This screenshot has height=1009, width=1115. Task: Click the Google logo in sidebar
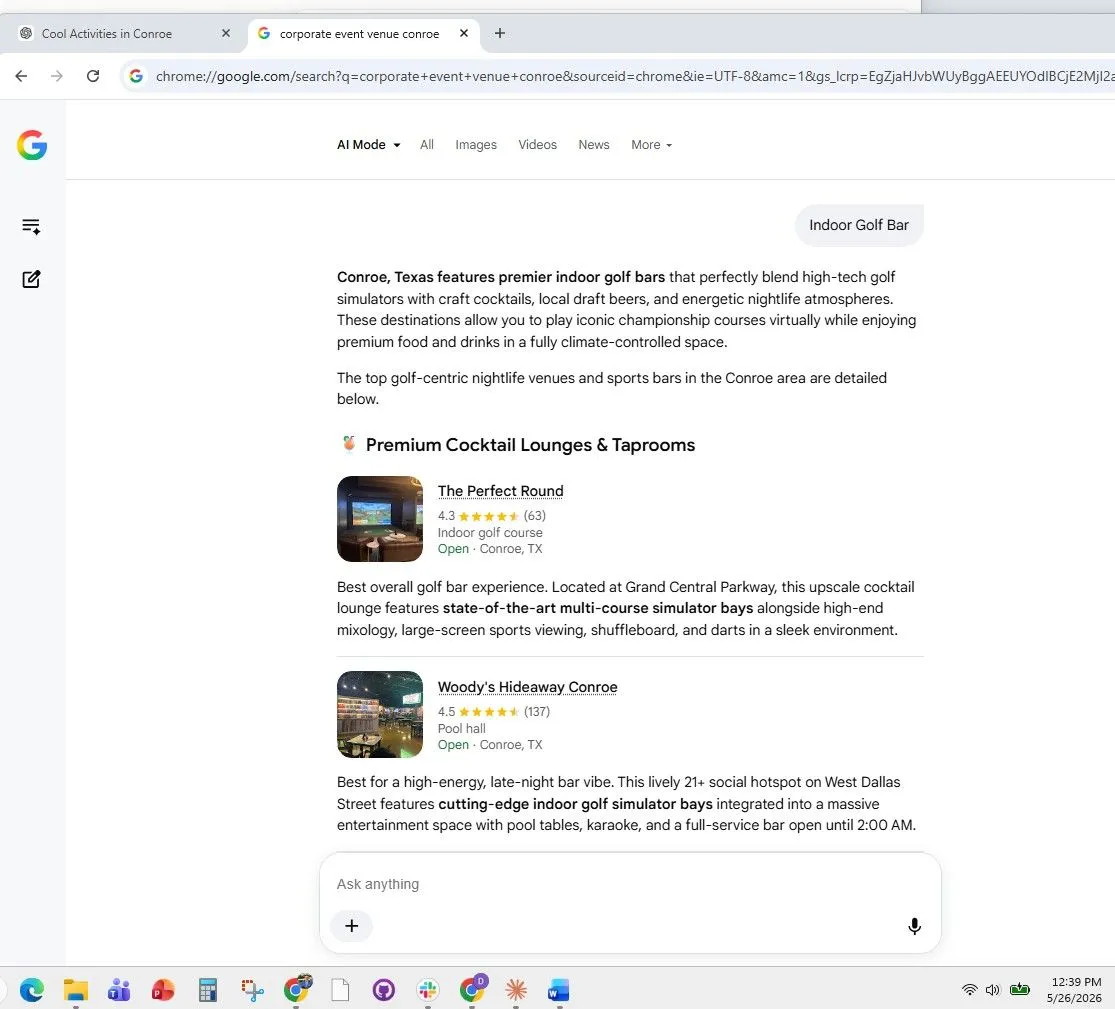(x=32, y=145)
